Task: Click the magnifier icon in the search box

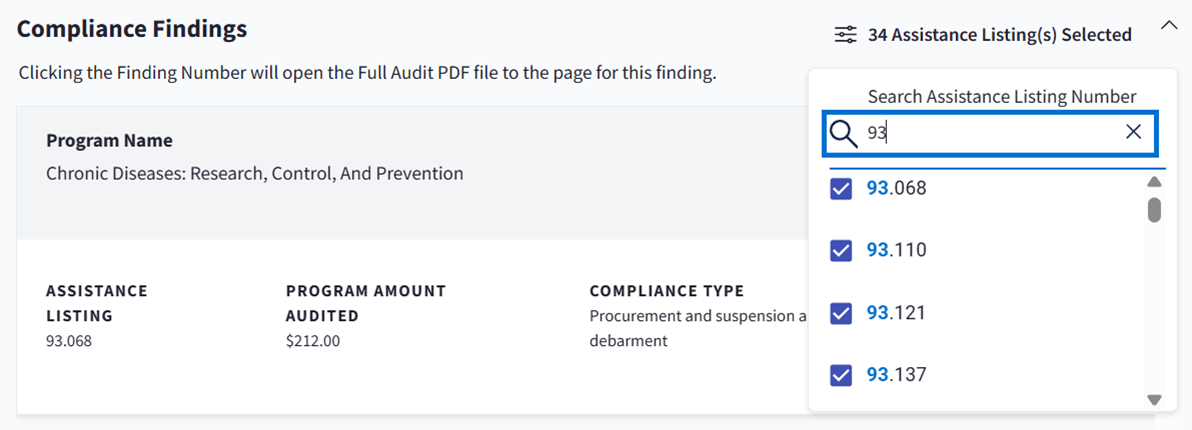Action: click(845, 133)
